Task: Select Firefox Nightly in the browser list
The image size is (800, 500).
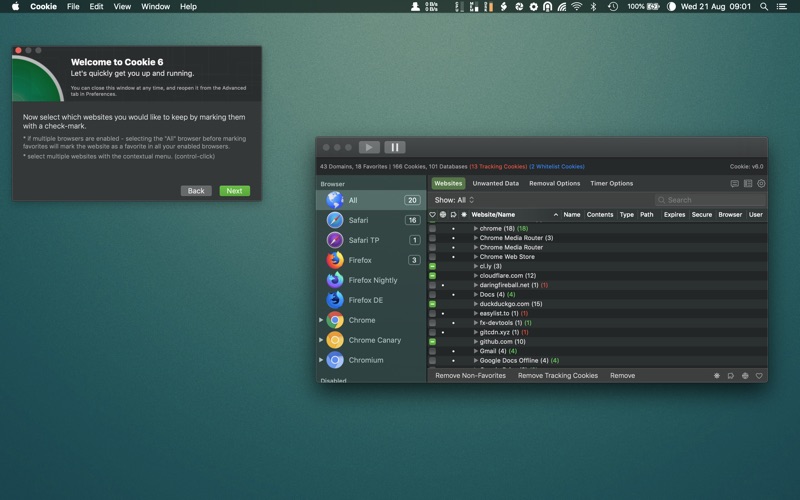Action: [372, 280]
